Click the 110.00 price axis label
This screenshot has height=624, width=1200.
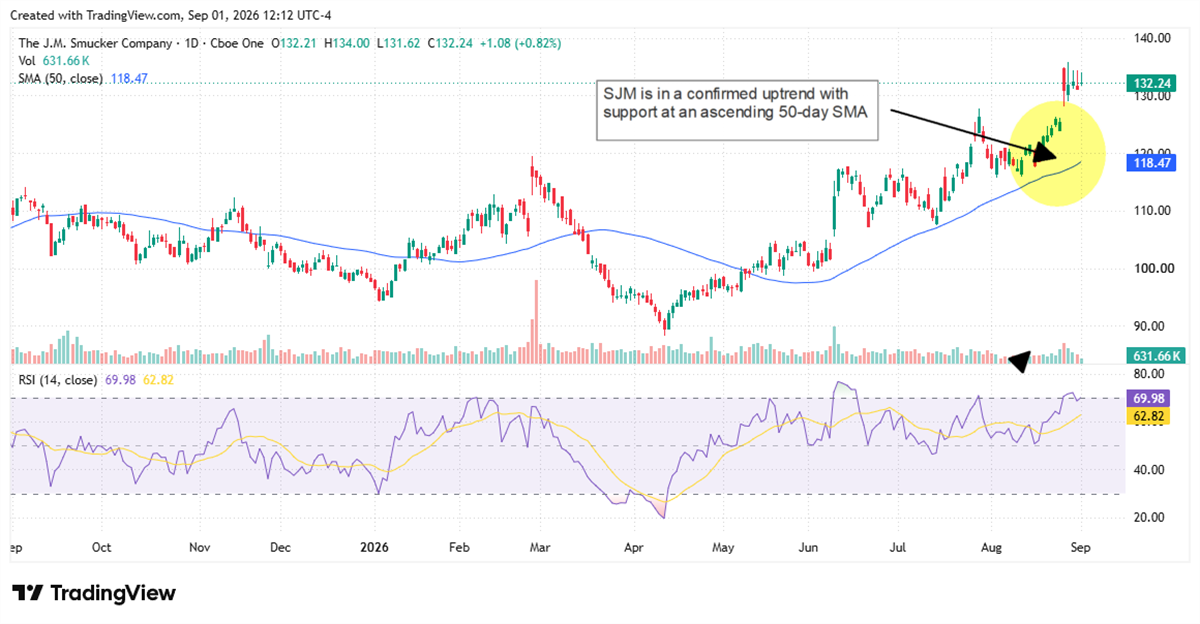[x=1154, y=211]
